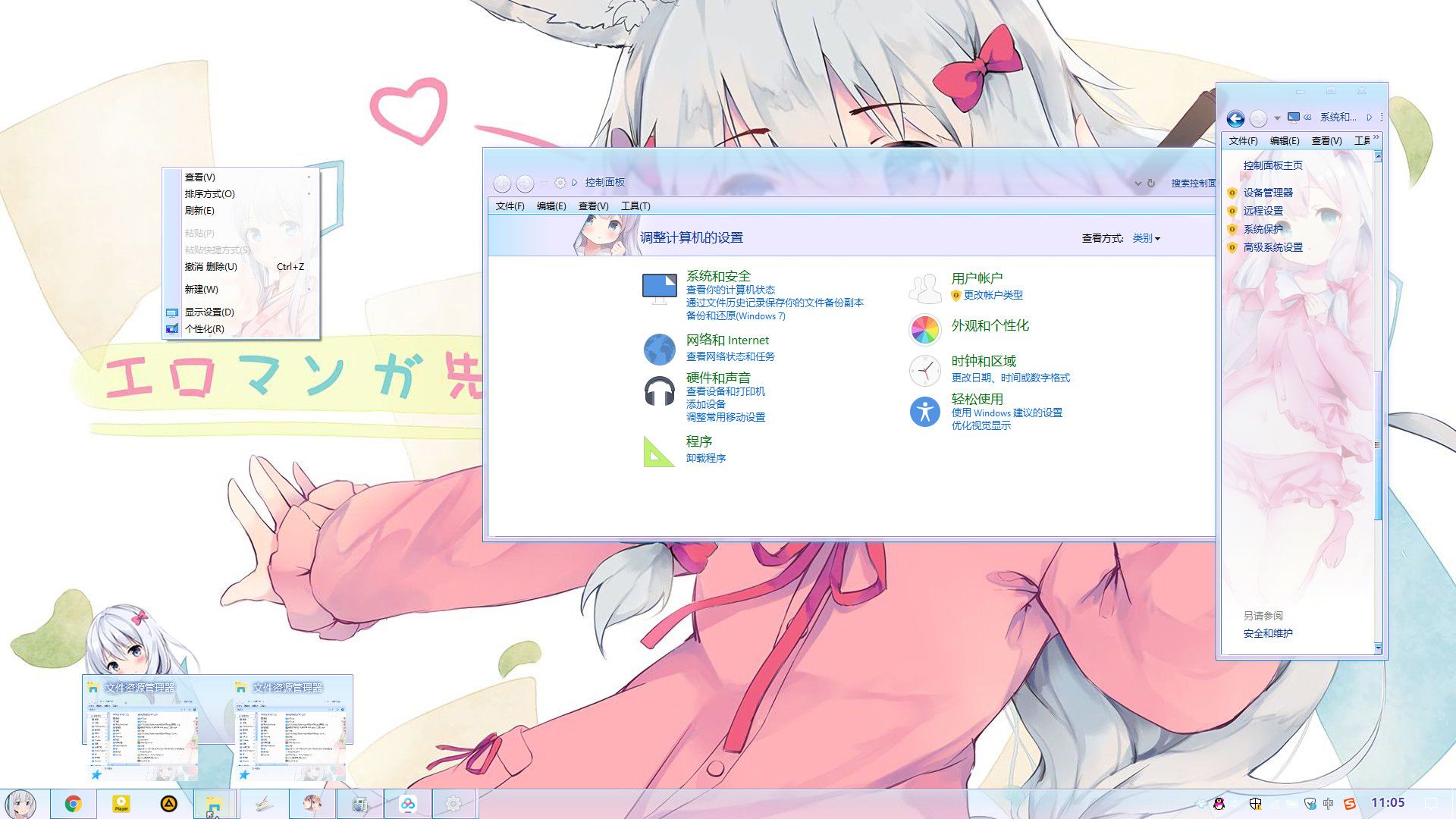
Task: Expand the Control Panel address history dropdown
Action: point(1137,183)
